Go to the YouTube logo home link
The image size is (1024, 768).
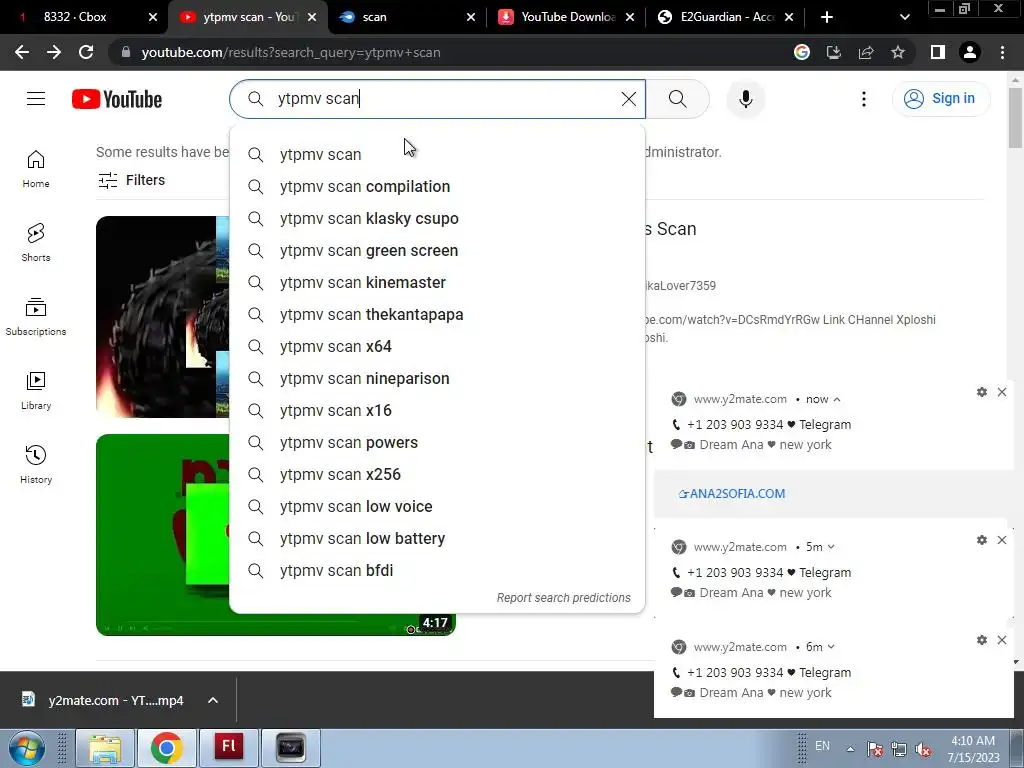[117, 99]
